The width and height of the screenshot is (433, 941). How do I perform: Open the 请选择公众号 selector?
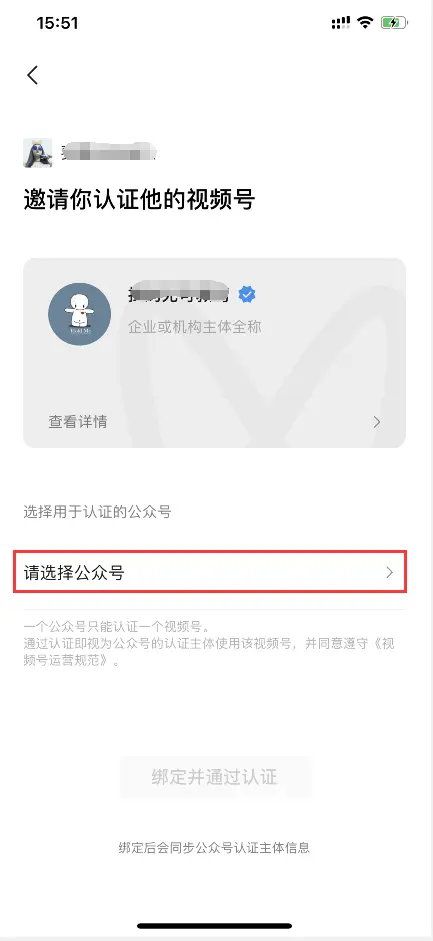[211, 573]
